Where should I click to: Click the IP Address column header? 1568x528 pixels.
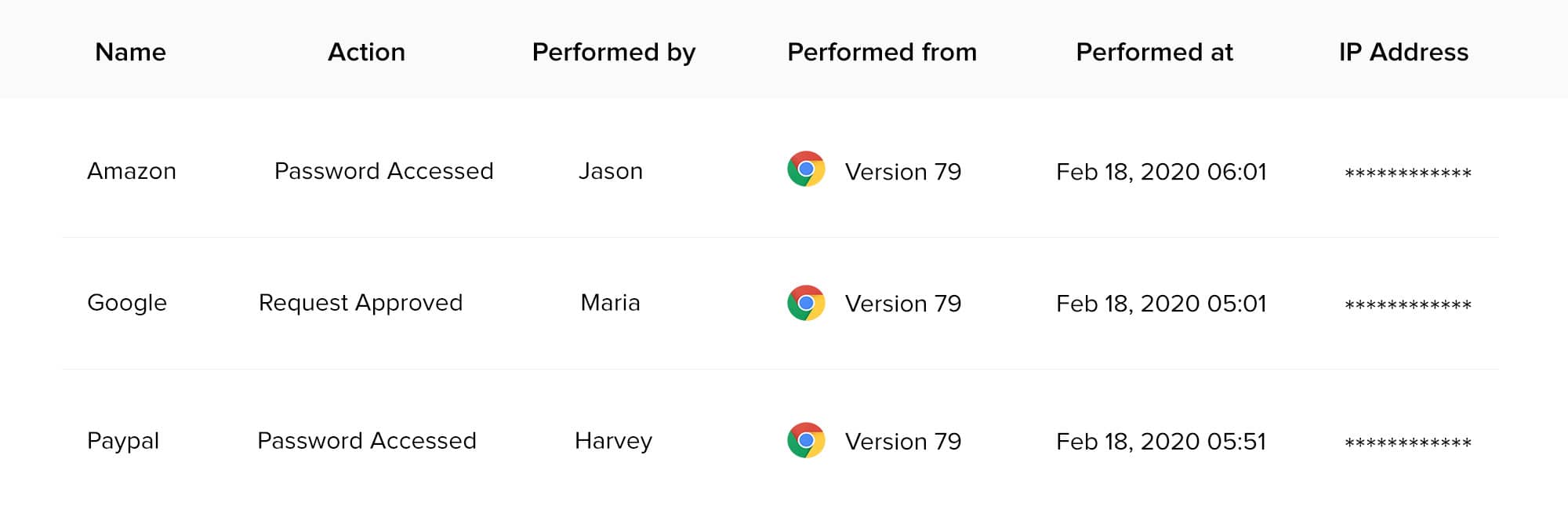coord(1403,52)
